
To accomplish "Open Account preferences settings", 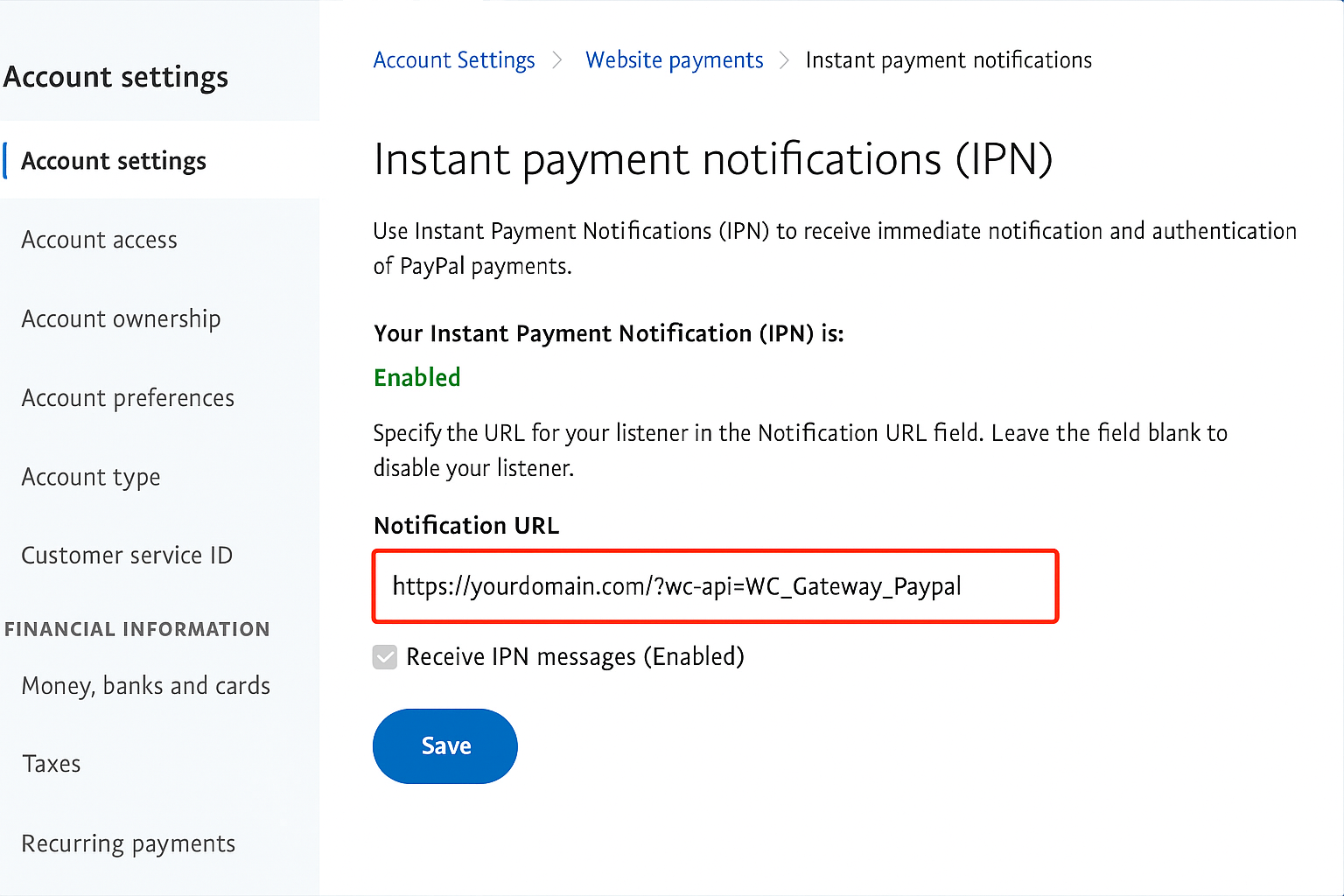I will pyautogui.click(x=128, y=397).
